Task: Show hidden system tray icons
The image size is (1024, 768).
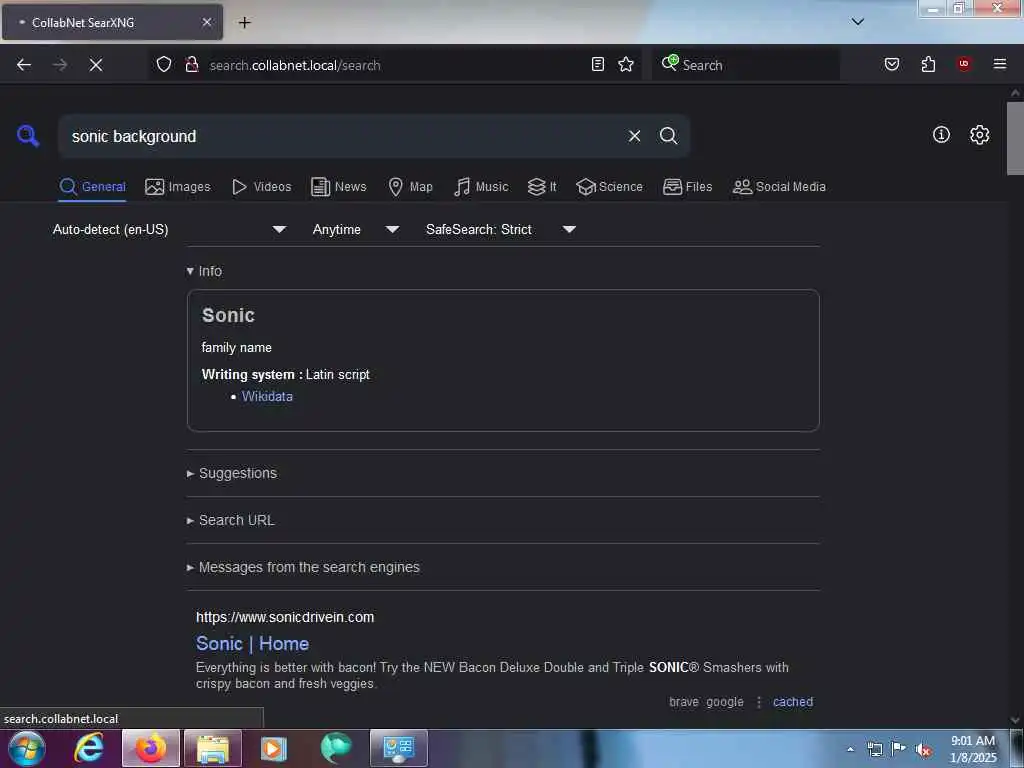Action: 850,750
